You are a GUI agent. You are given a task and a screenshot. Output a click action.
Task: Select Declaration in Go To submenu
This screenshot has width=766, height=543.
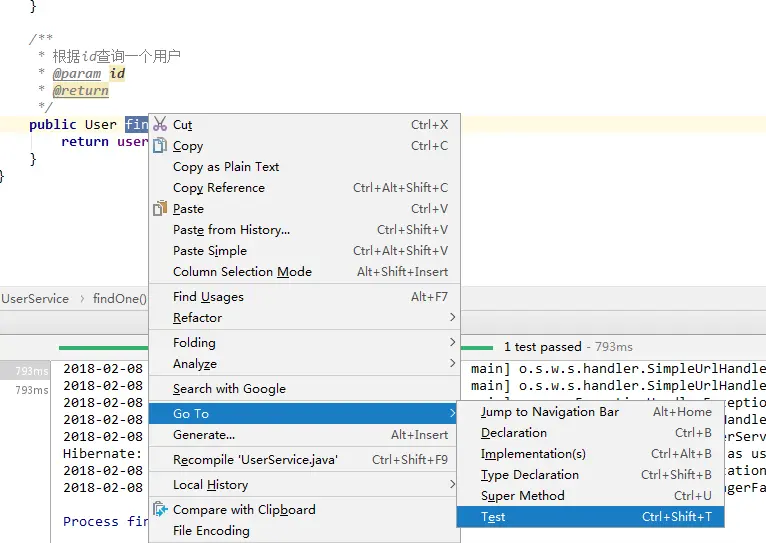[x=590, y=433]
